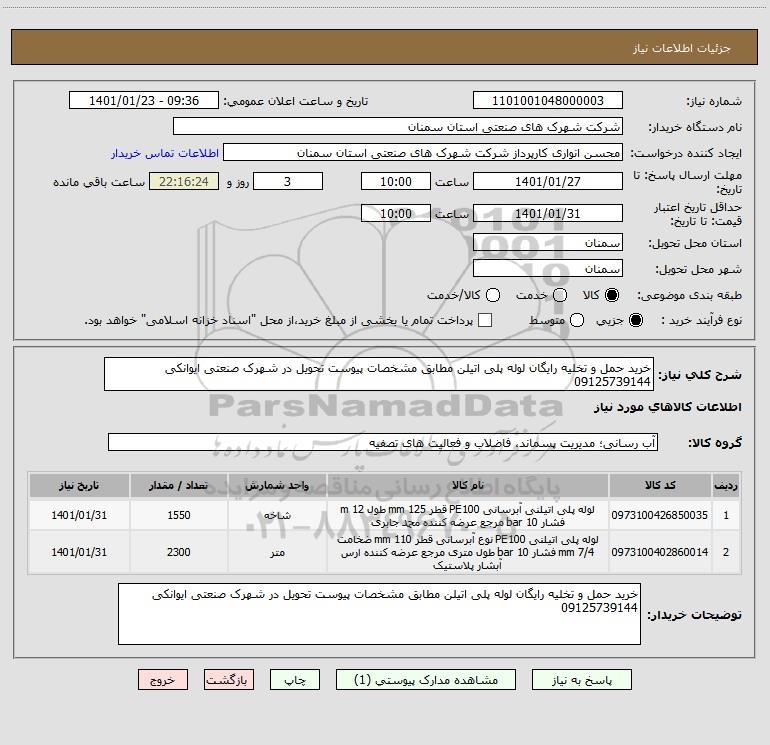
Task: Toggle the اسناد خزانه اسلامی payment checkbox
Action: 485,320
